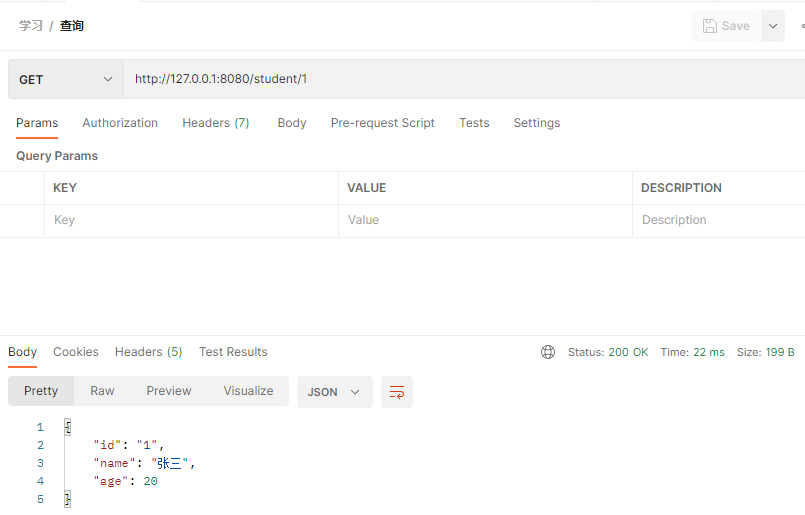Screen dimensions: 805x515
Task: Open the Test Results tab
Action: 233,352
